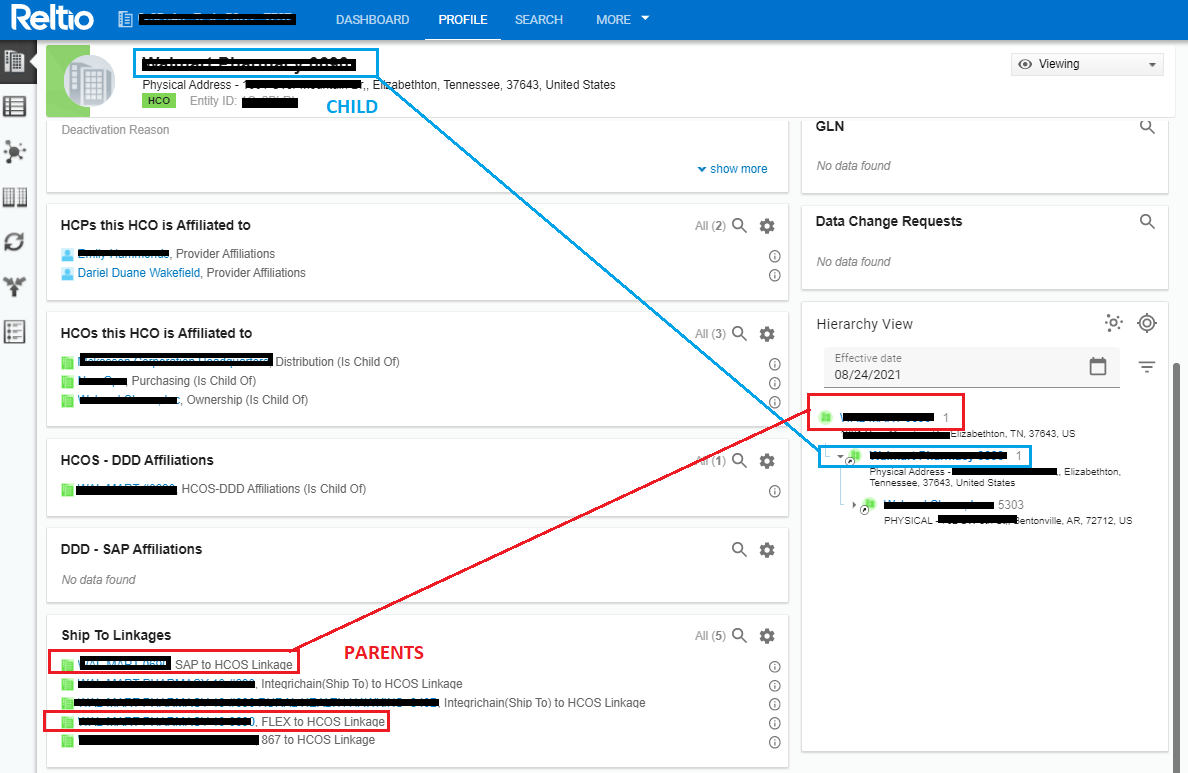Screen dimensions: 1188x773
Task: Expand the MORE menu
Action: point(623,20)
